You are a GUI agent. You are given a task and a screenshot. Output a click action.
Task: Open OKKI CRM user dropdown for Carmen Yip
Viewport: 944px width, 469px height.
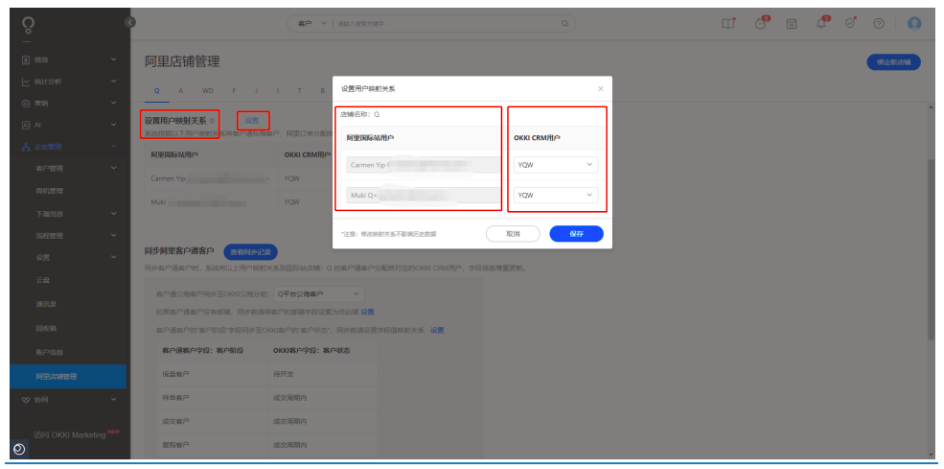(556, 164)
